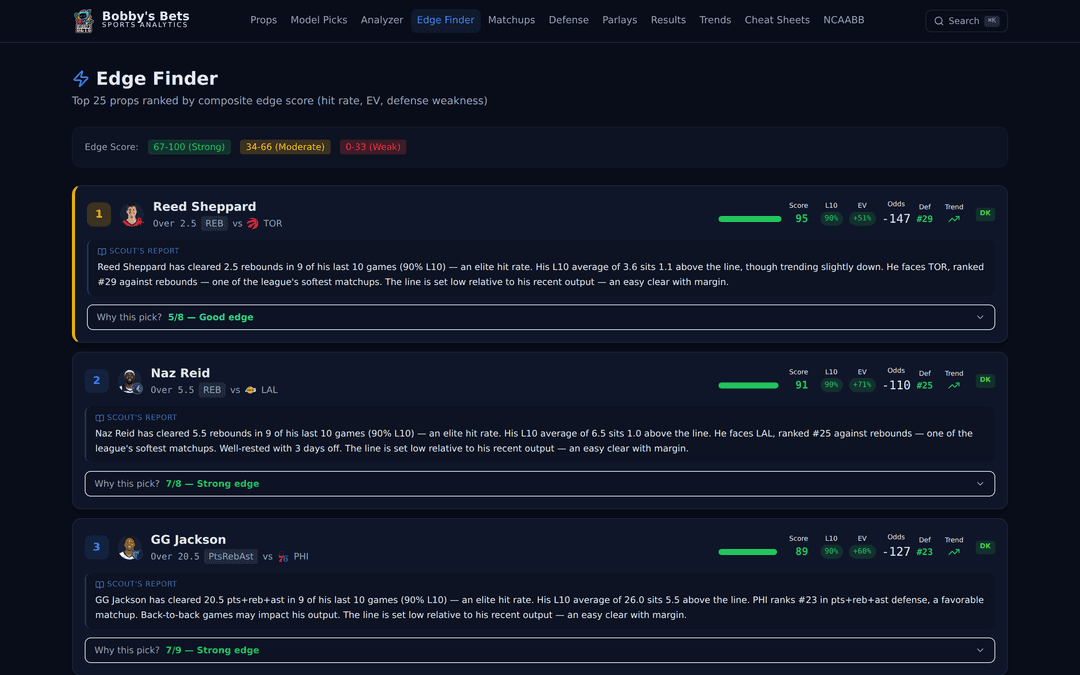Viewport: 1080px width, 675px height.
Task: Click Reed Sheppard's green score progress bar
Action: [x=750, y=219]
